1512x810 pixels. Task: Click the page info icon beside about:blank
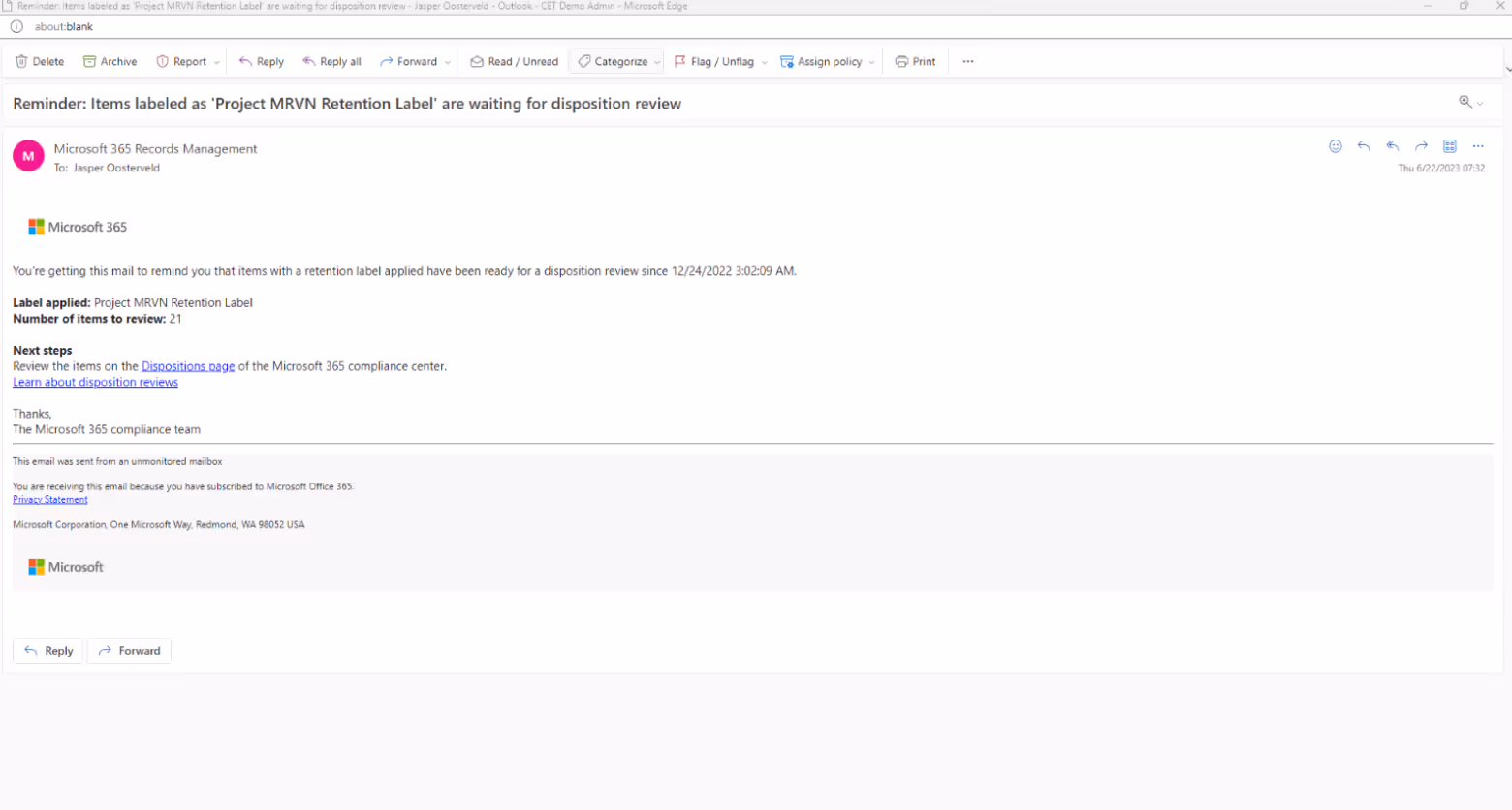pyautogui.click(x=16, y=27)
